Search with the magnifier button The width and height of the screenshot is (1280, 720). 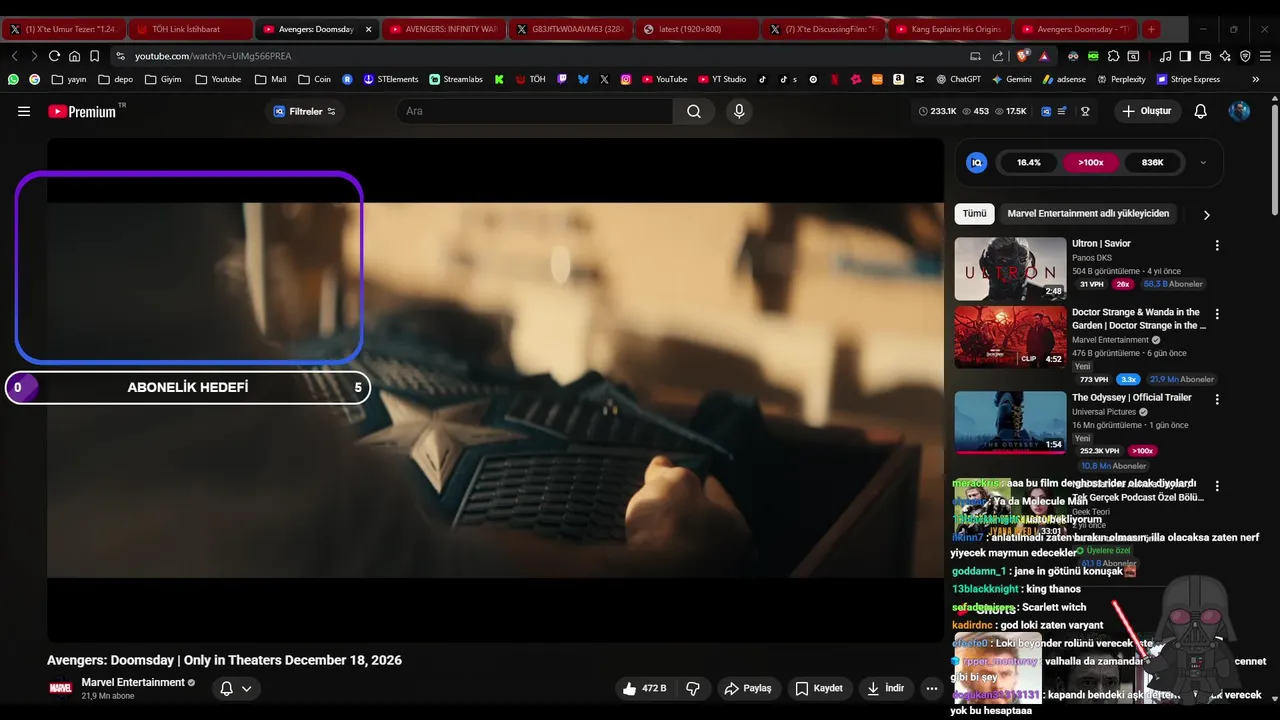coord(694,111)
